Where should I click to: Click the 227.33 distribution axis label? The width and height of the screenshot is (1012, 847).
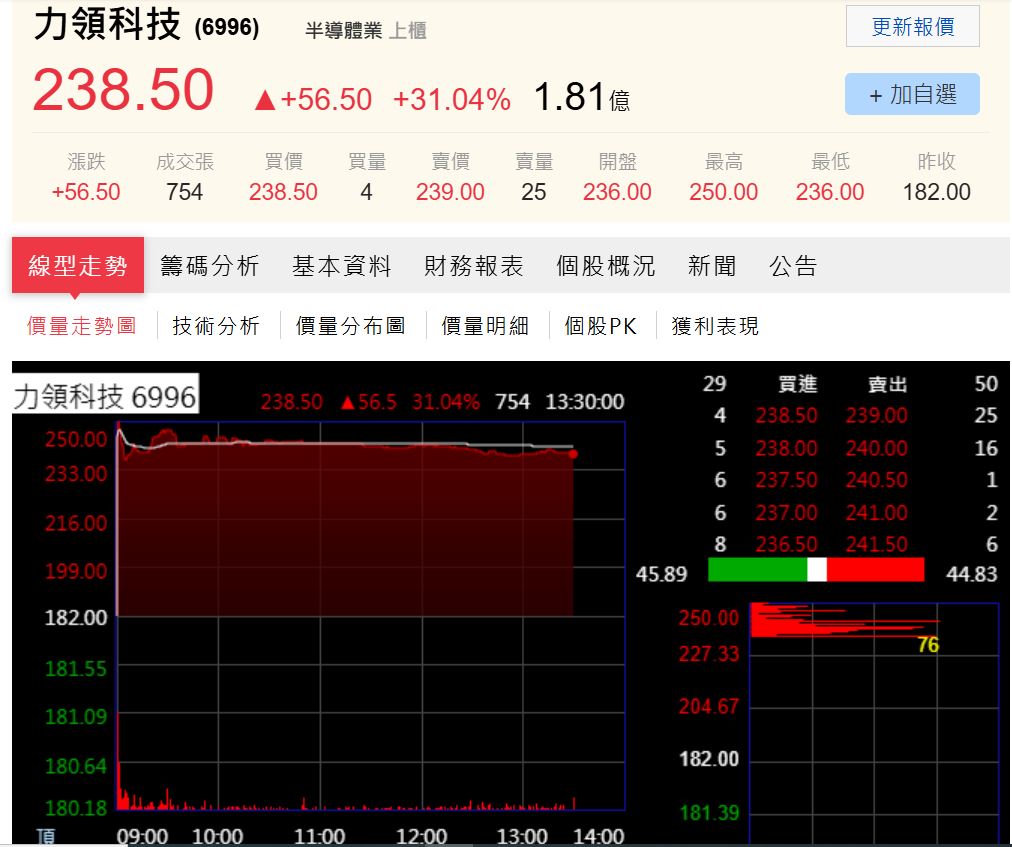(709, 654)
